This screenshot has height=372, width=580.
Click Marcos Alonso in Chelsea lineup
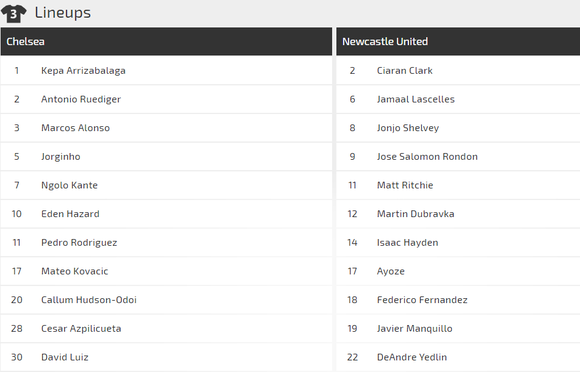pyautogui.click(x=75, y=128)
